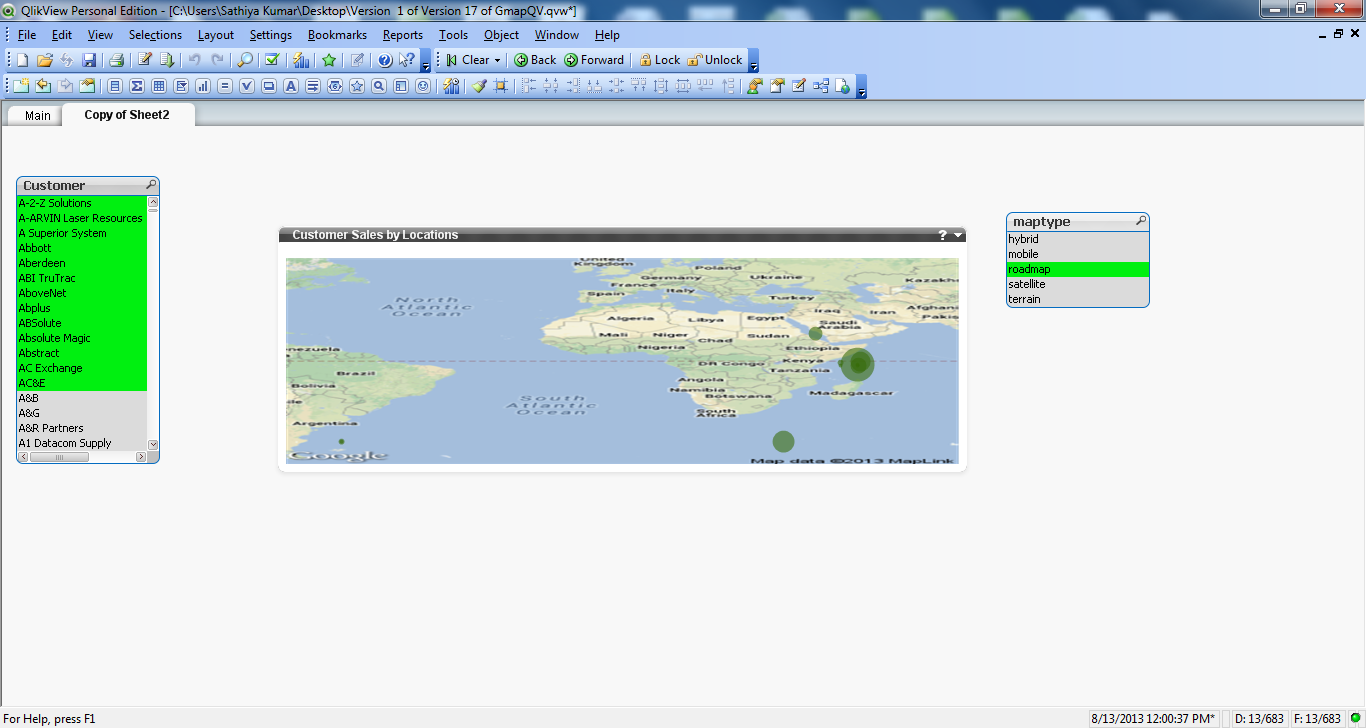The image size is (1366, 728).
Task: Click the Help Topics question mark icon
Action: pyautogui.click(x=384, y=60)
